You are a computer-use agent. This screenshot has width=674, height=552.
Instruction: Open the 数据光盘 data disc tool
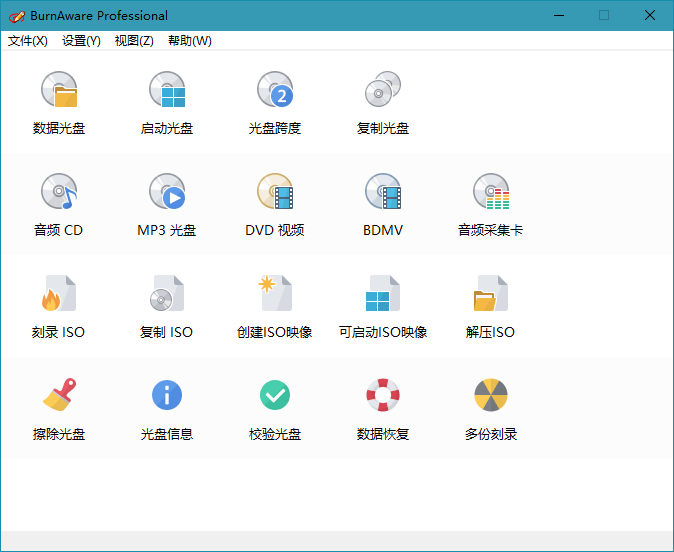[x=59, y=91]
